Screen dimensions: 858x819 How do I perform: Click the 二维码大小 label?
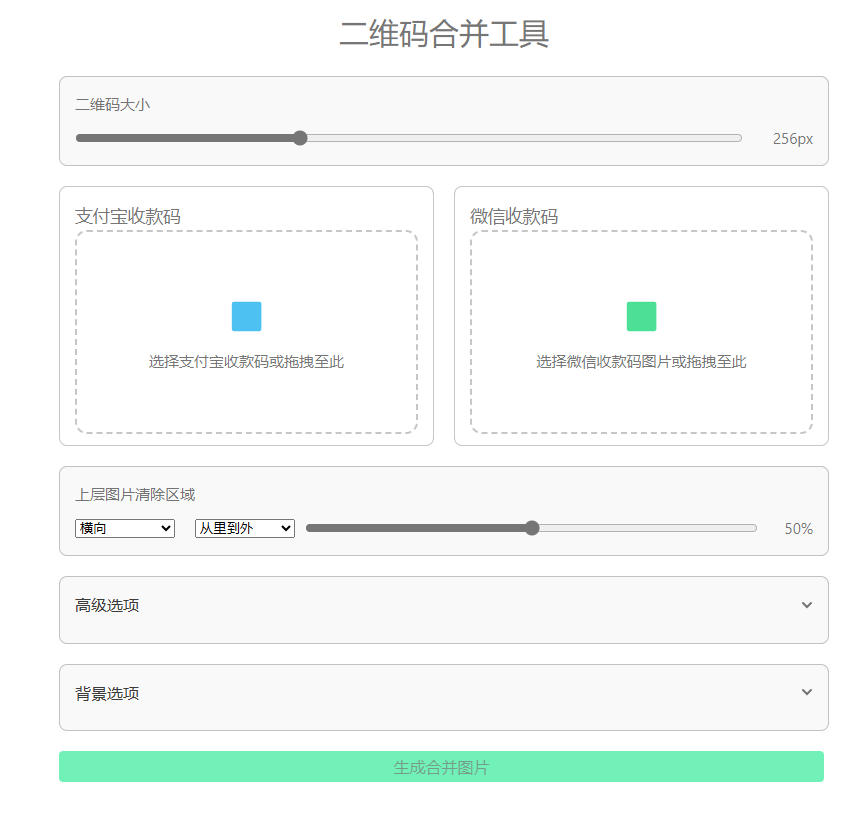[112, 104]
